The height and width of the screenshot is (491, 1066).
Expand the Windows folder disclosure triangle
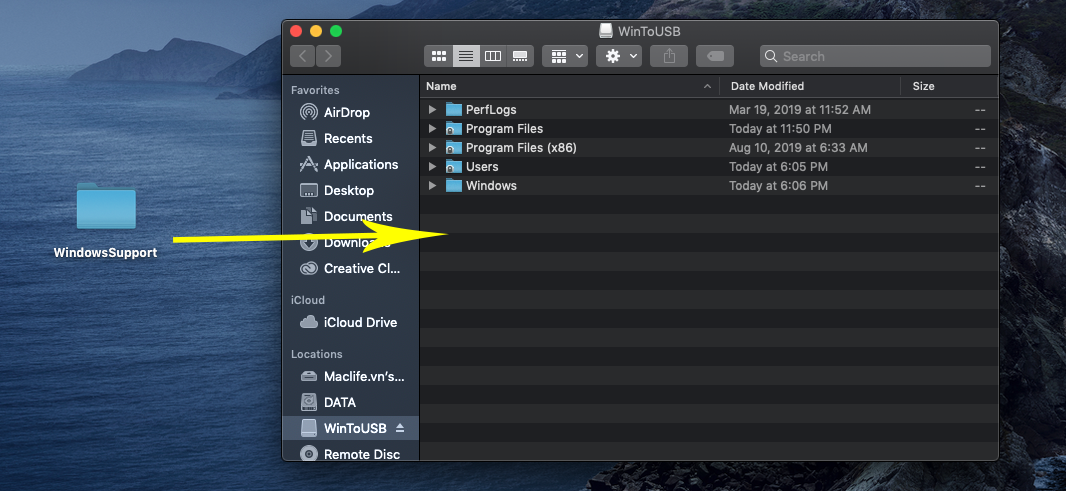432,186
